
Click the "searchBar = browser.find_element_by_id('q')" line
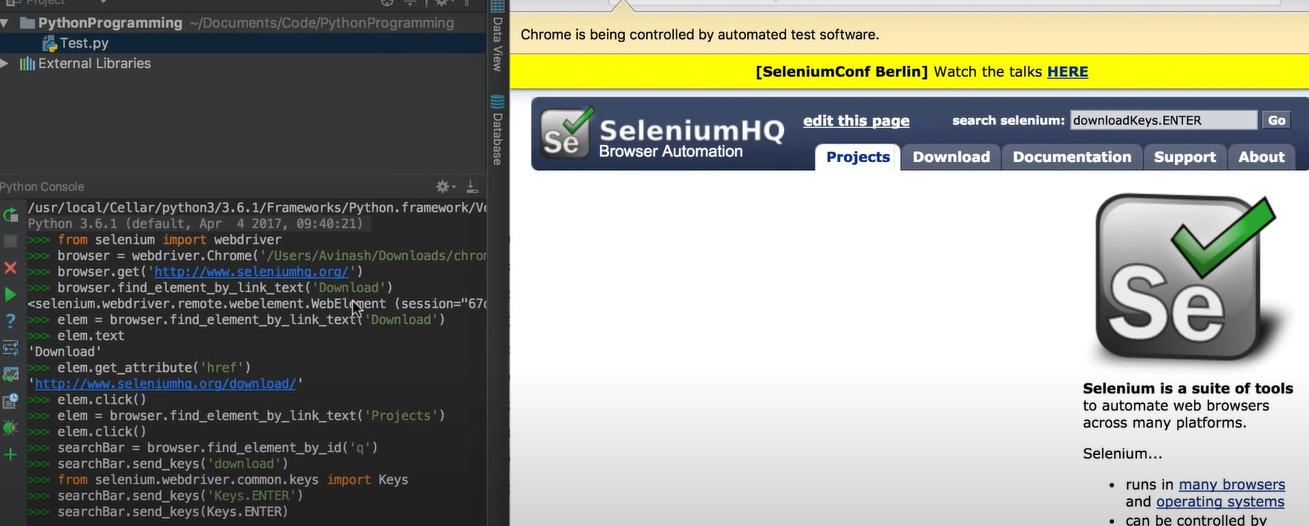tap(218, 448)
